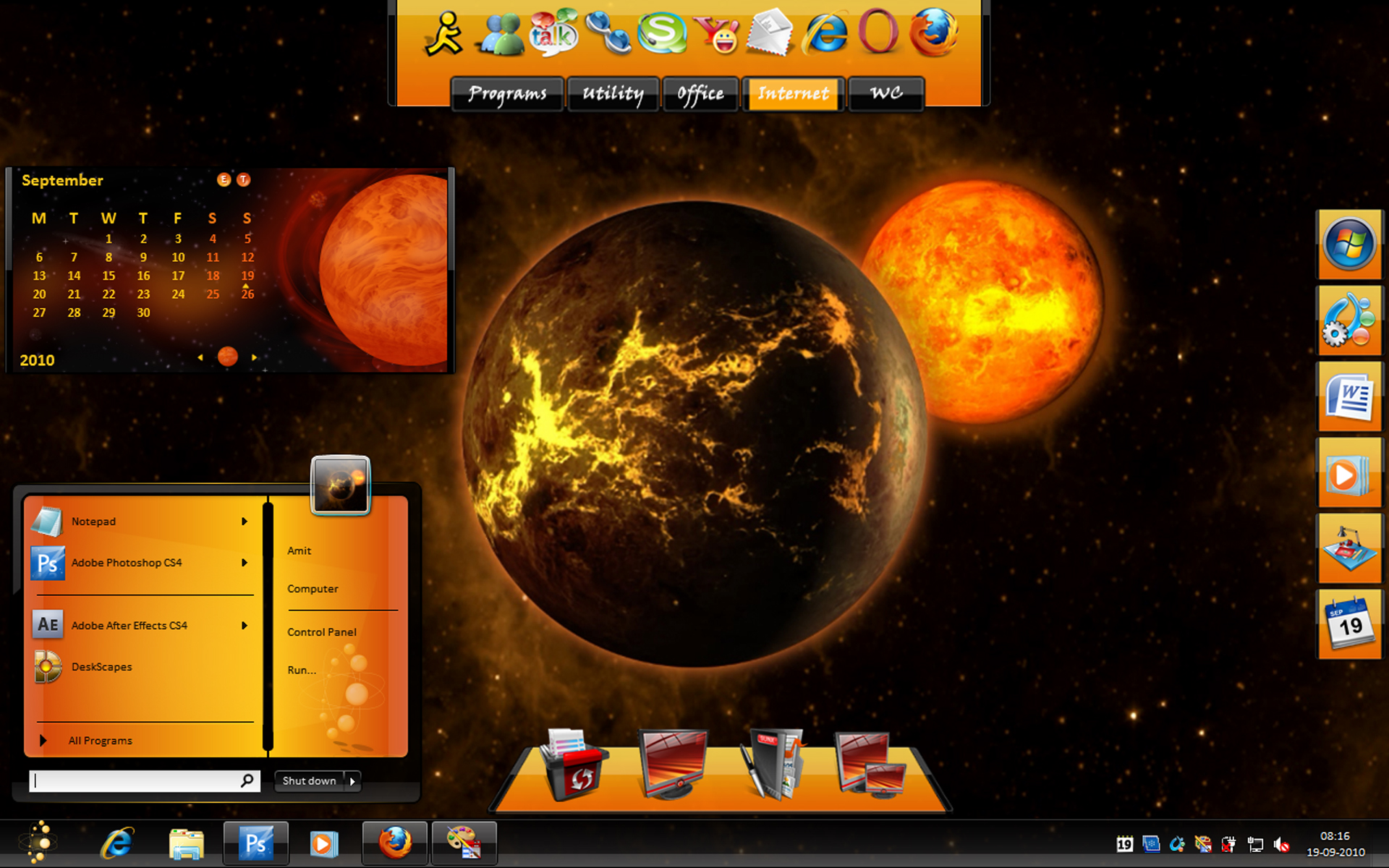
Task: Click the Photoshop taskbar icon
Action: coord(256,843)
